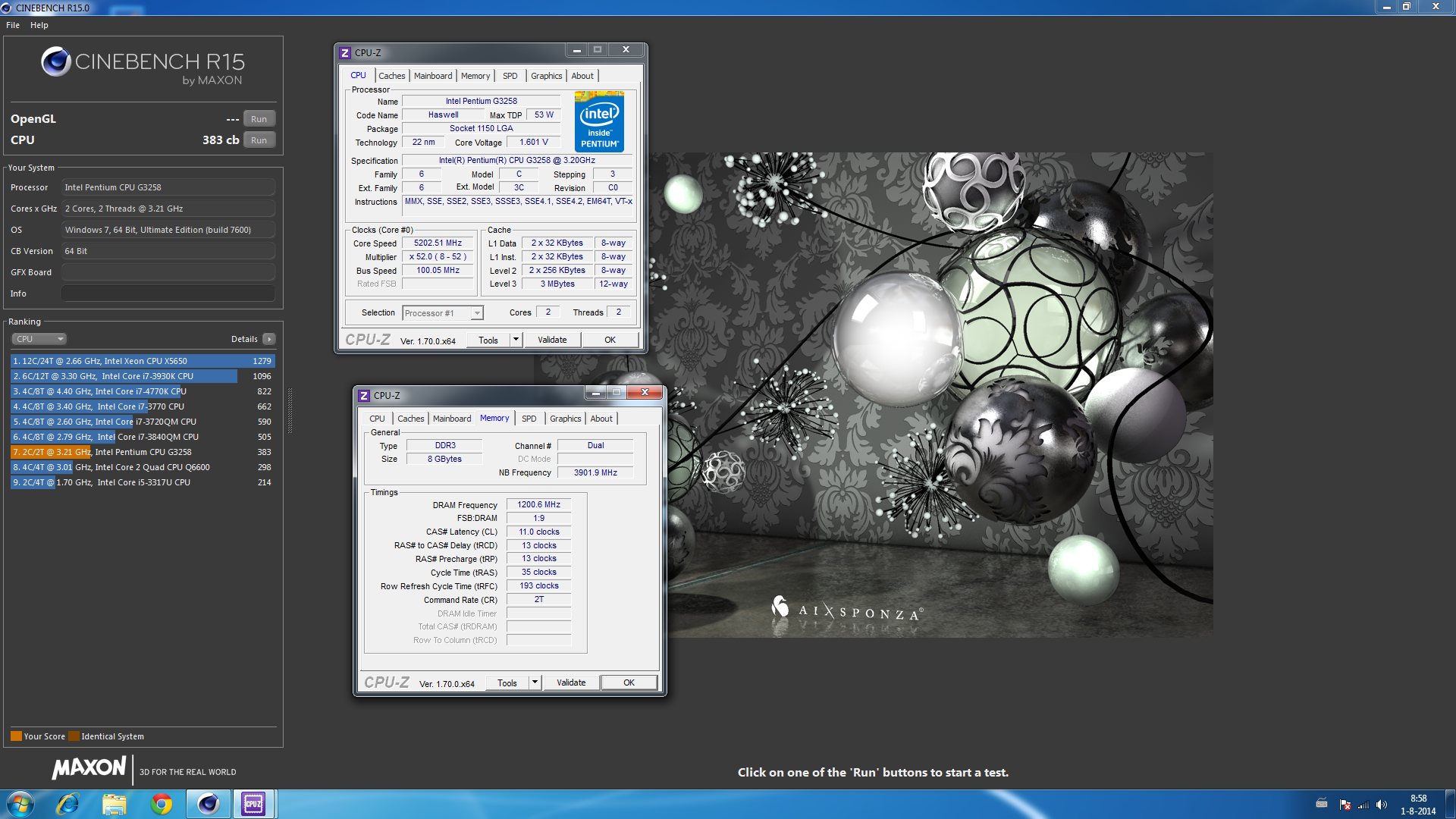Minimize the CPU-Z Memory window

click(595, 393)
